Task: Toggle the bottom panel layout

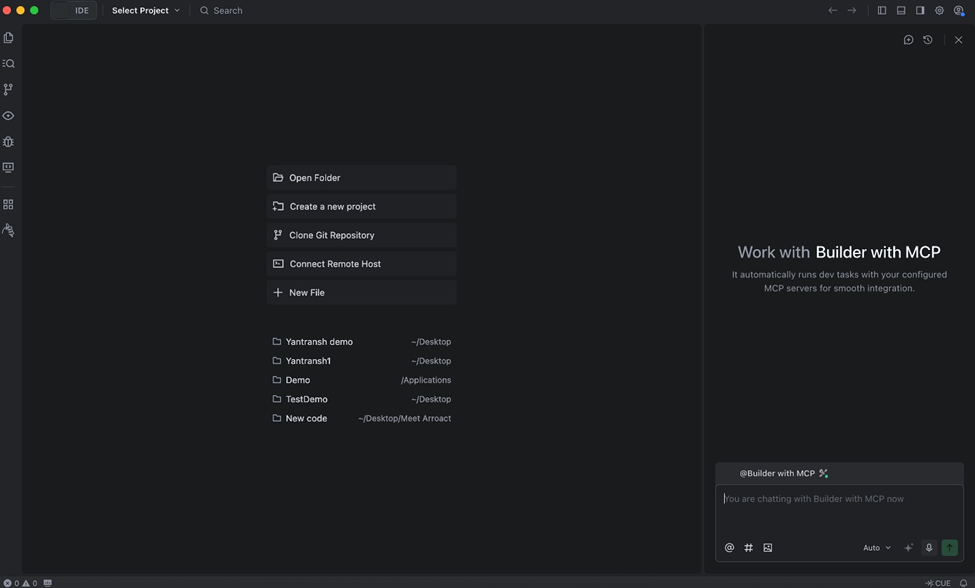Action: pos(901,11)
